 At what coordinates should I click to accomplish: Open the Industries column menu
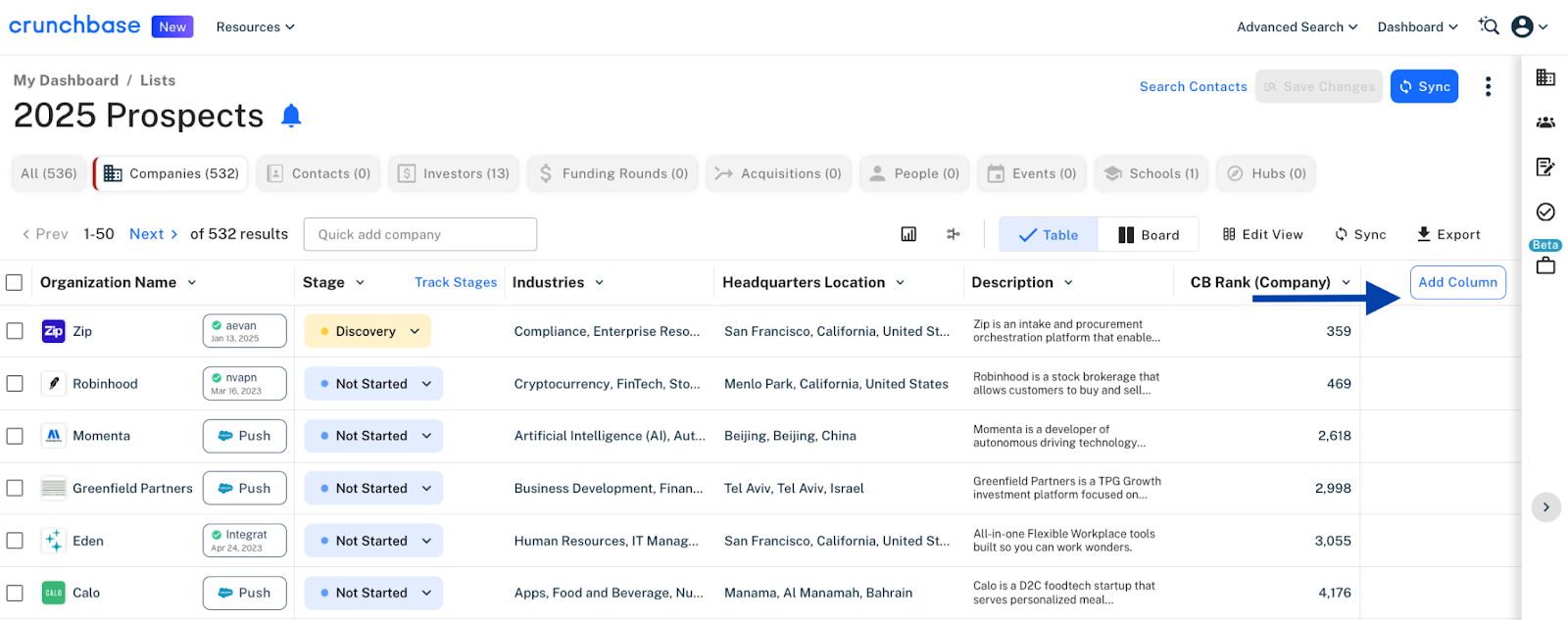(x=599, y=282)
